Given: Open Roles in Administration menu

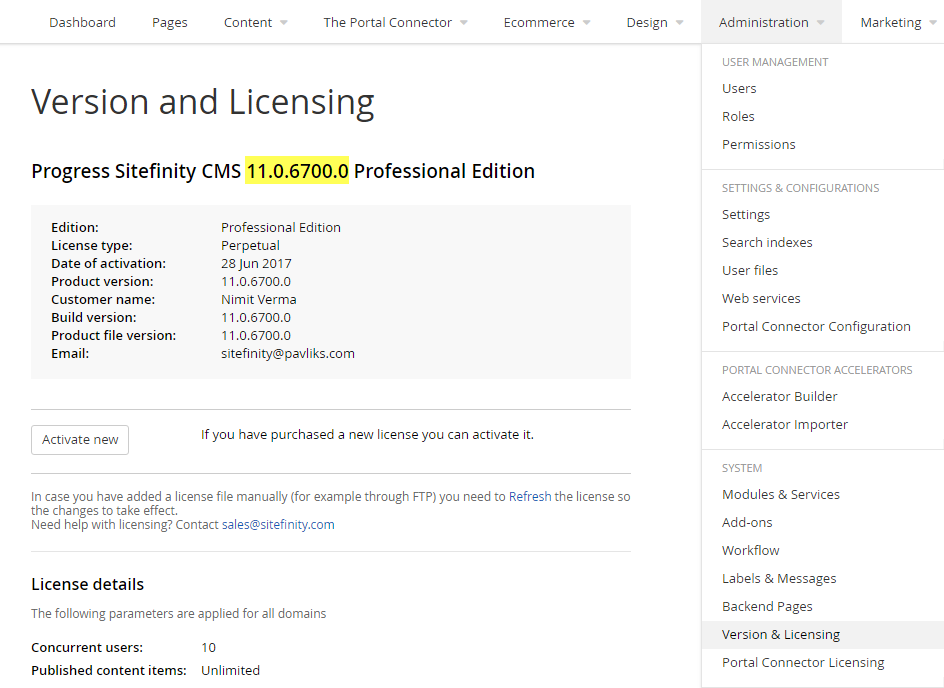Looking at the screenshot, I should 738,116.
